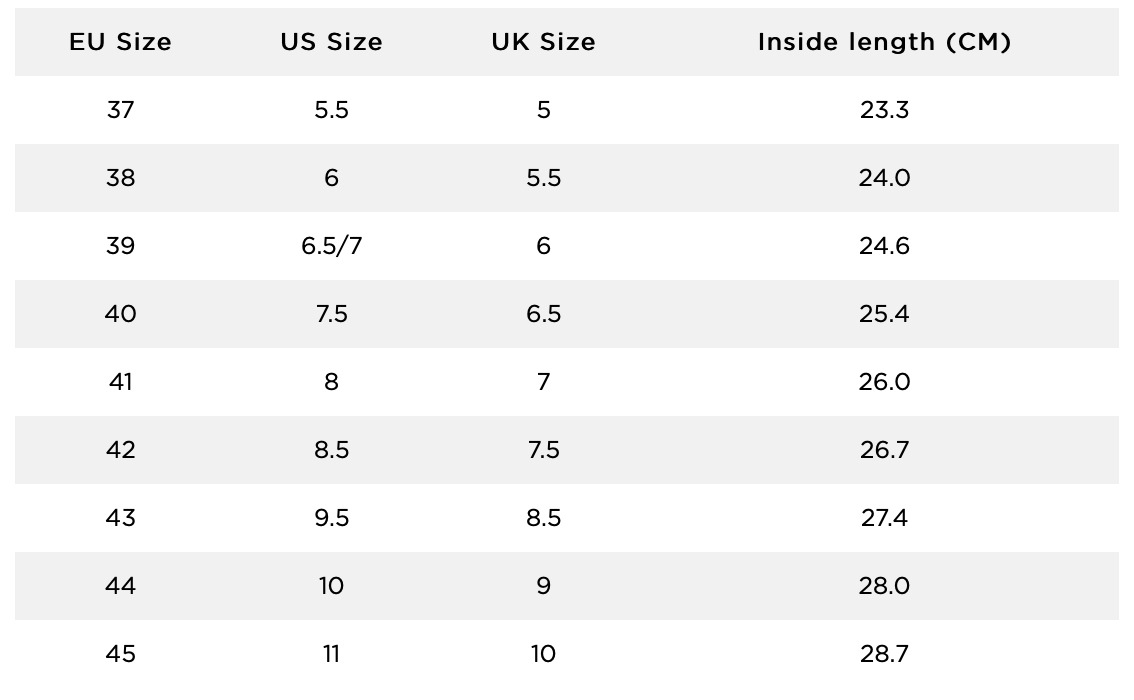1134x700 pixels.
Task: Click the EU Size column header
Action: point(120,42)
